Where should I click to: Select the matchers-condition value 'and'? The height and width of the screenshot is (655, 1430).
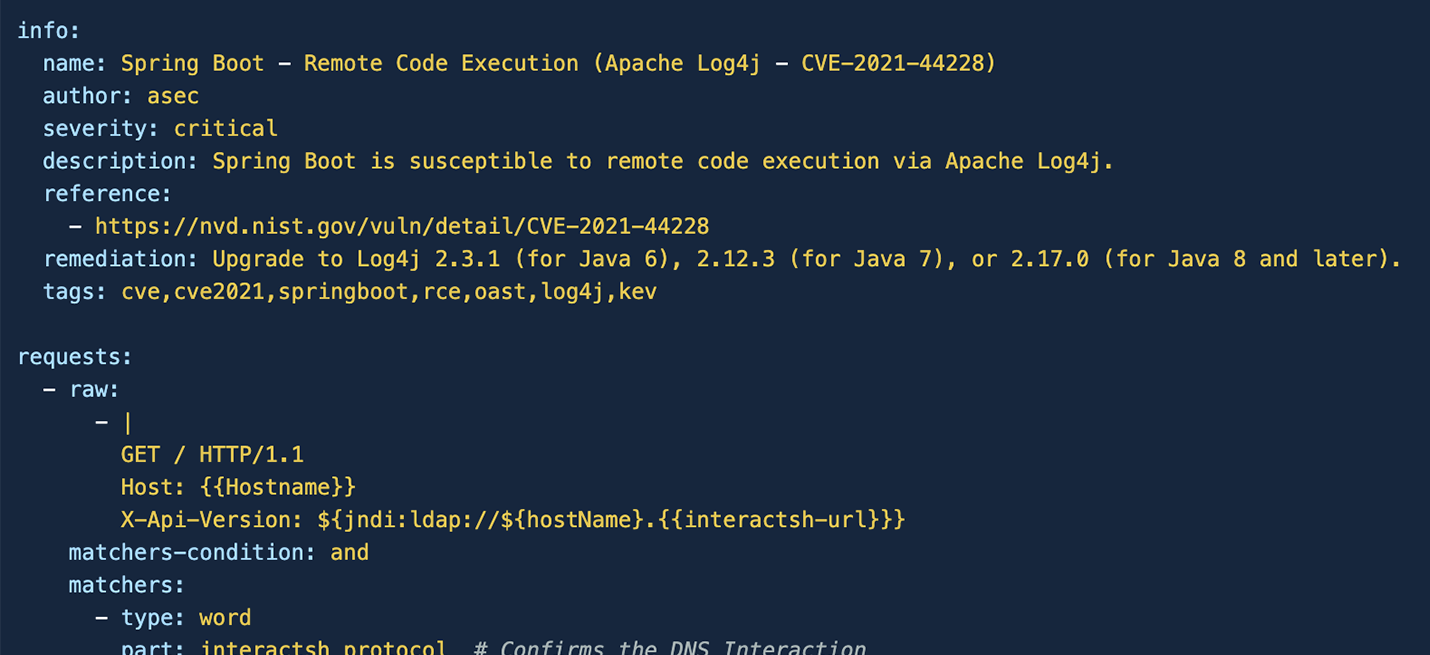tap(350, 552)
